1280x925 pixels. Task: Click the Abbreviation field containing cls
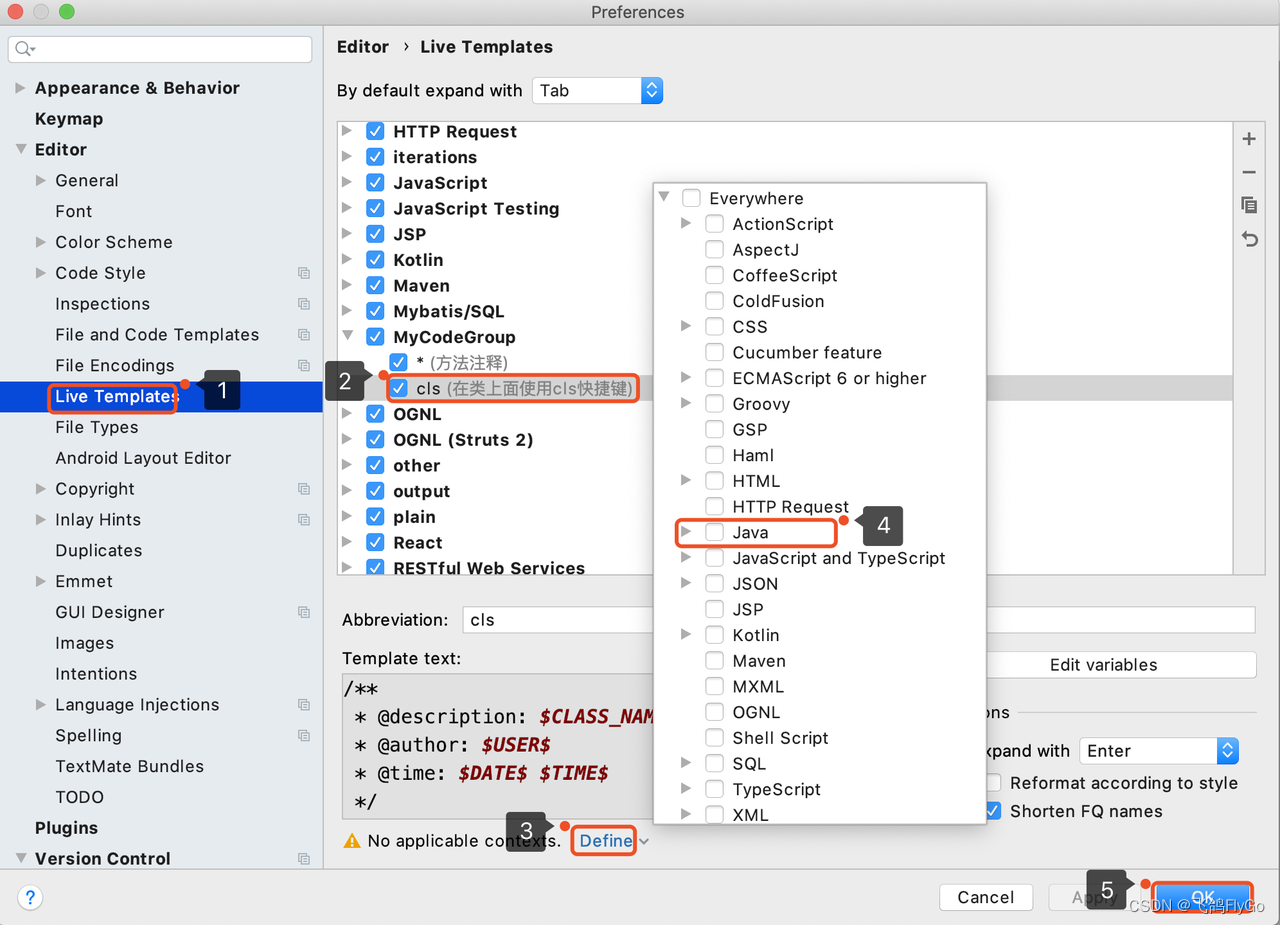[557, 620]
